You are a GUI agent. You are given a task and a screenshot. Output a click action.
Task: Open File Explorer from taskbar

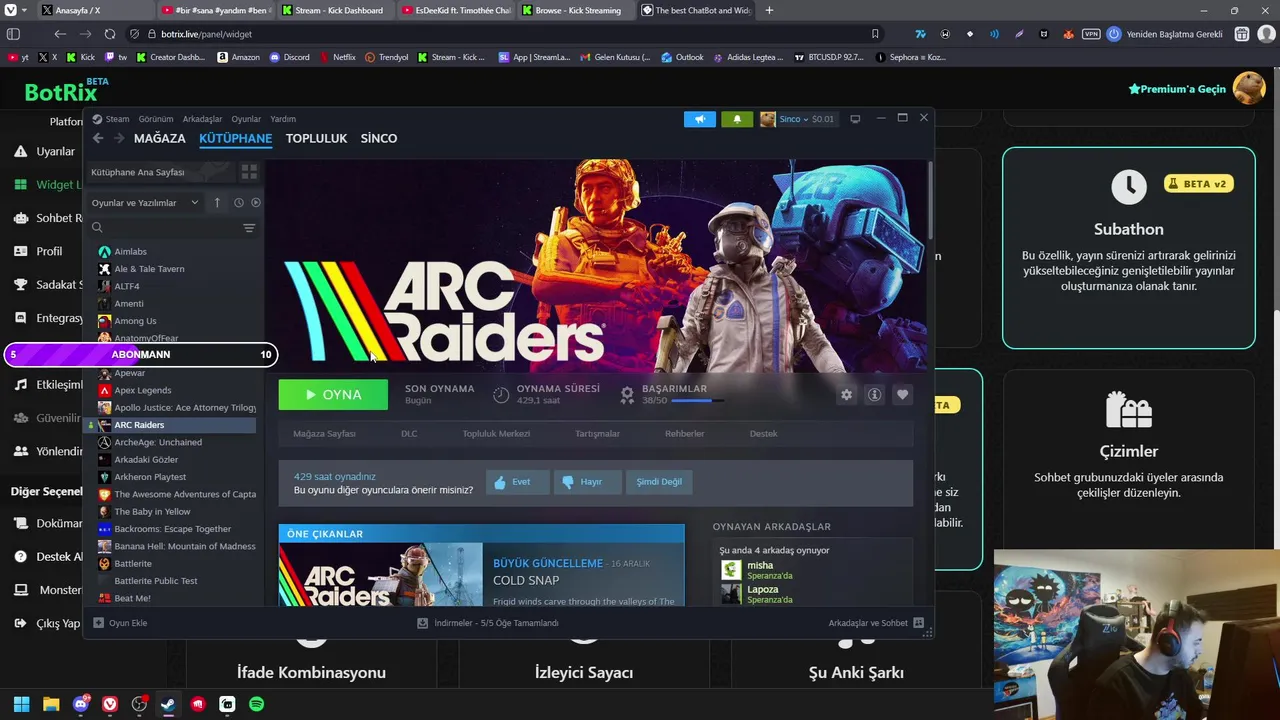pyautogui.click(x=51, y=704)
